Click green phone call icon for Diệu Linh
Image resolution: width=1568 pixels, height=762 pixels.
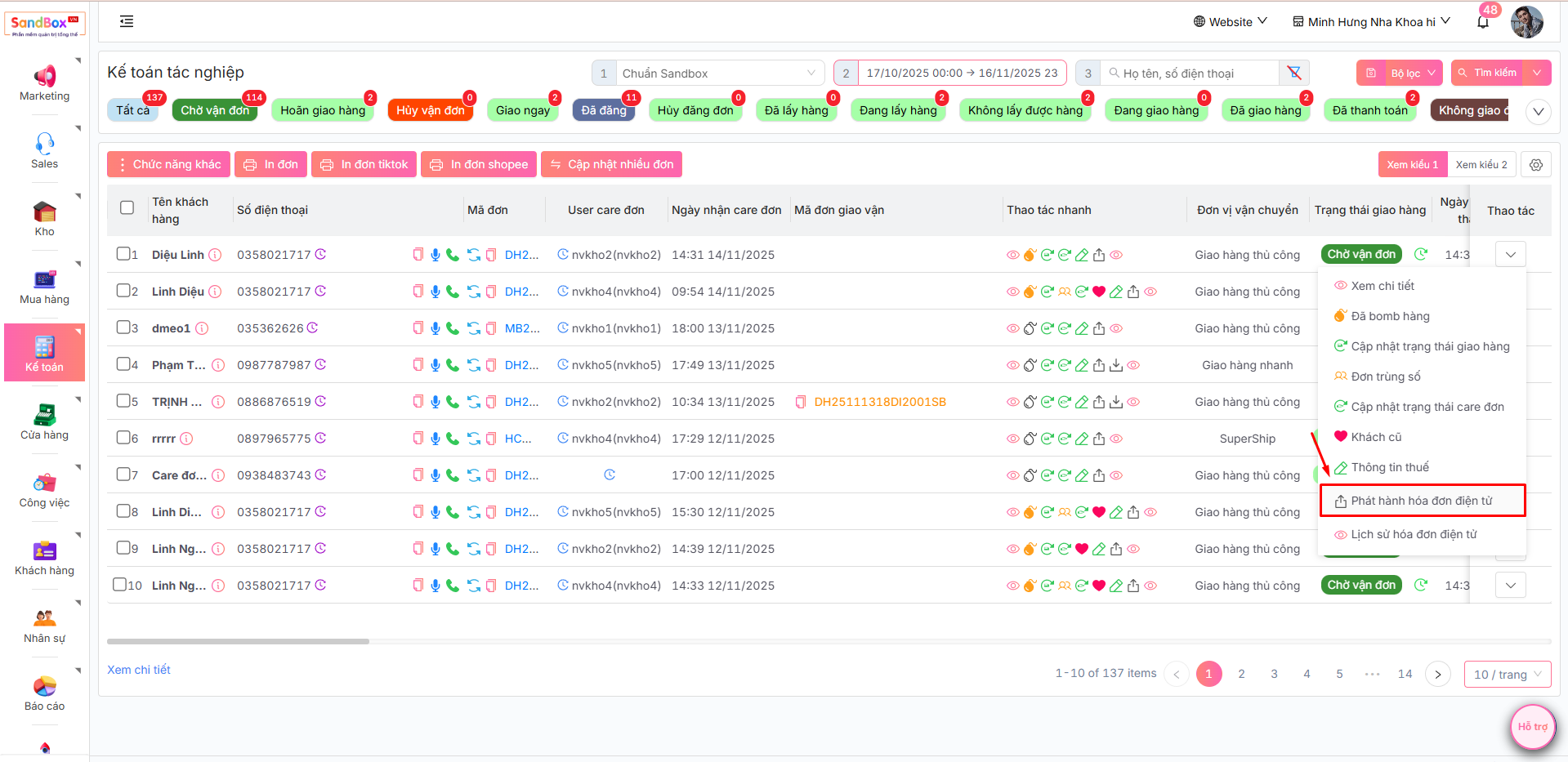[x=453, y=255]
